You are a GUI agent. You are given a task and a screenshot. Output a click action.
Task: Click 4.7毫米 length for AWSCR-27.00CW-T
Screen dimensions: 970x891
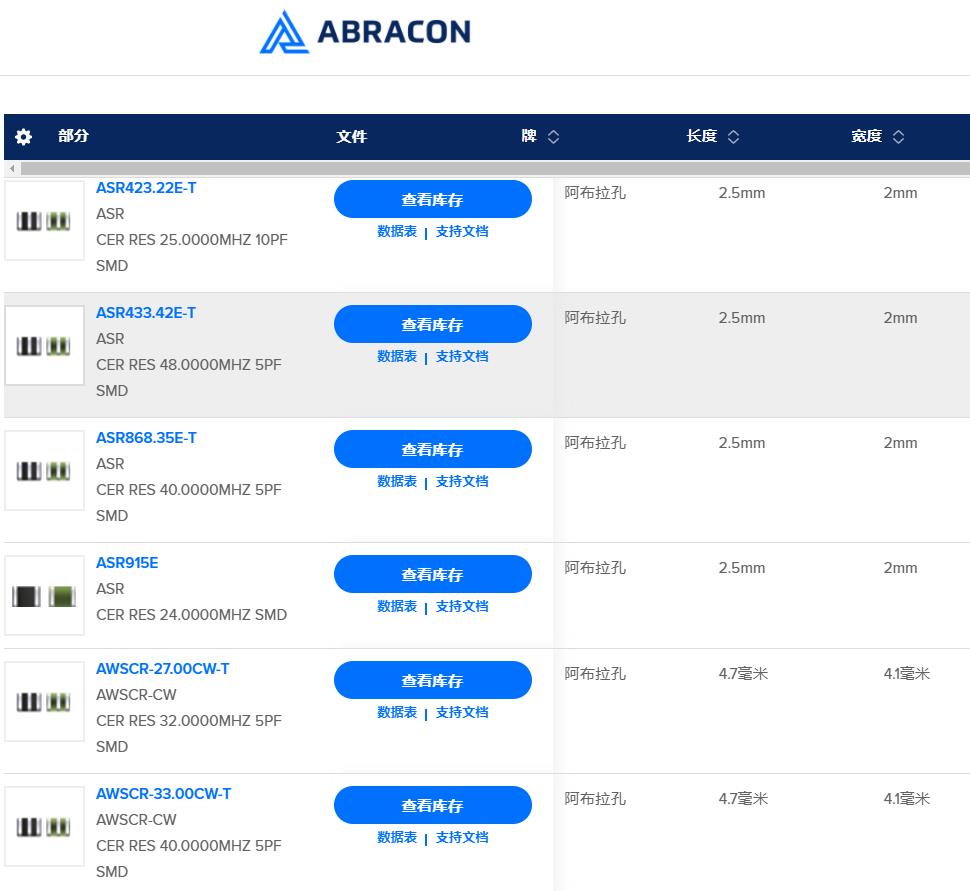tap(743, 674)
